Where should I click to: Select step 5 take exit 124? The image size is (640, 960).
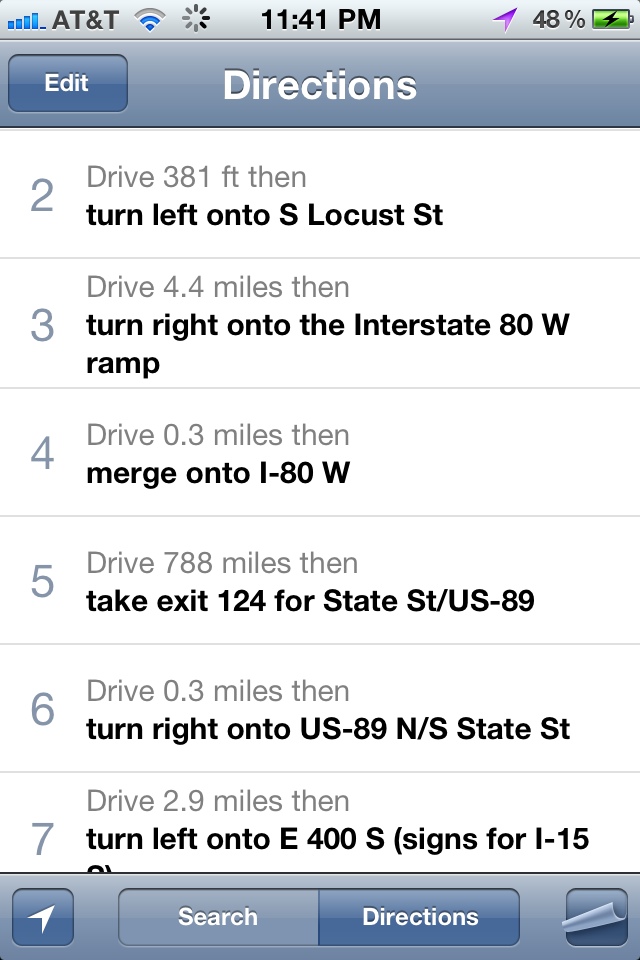tap(320, 581)
